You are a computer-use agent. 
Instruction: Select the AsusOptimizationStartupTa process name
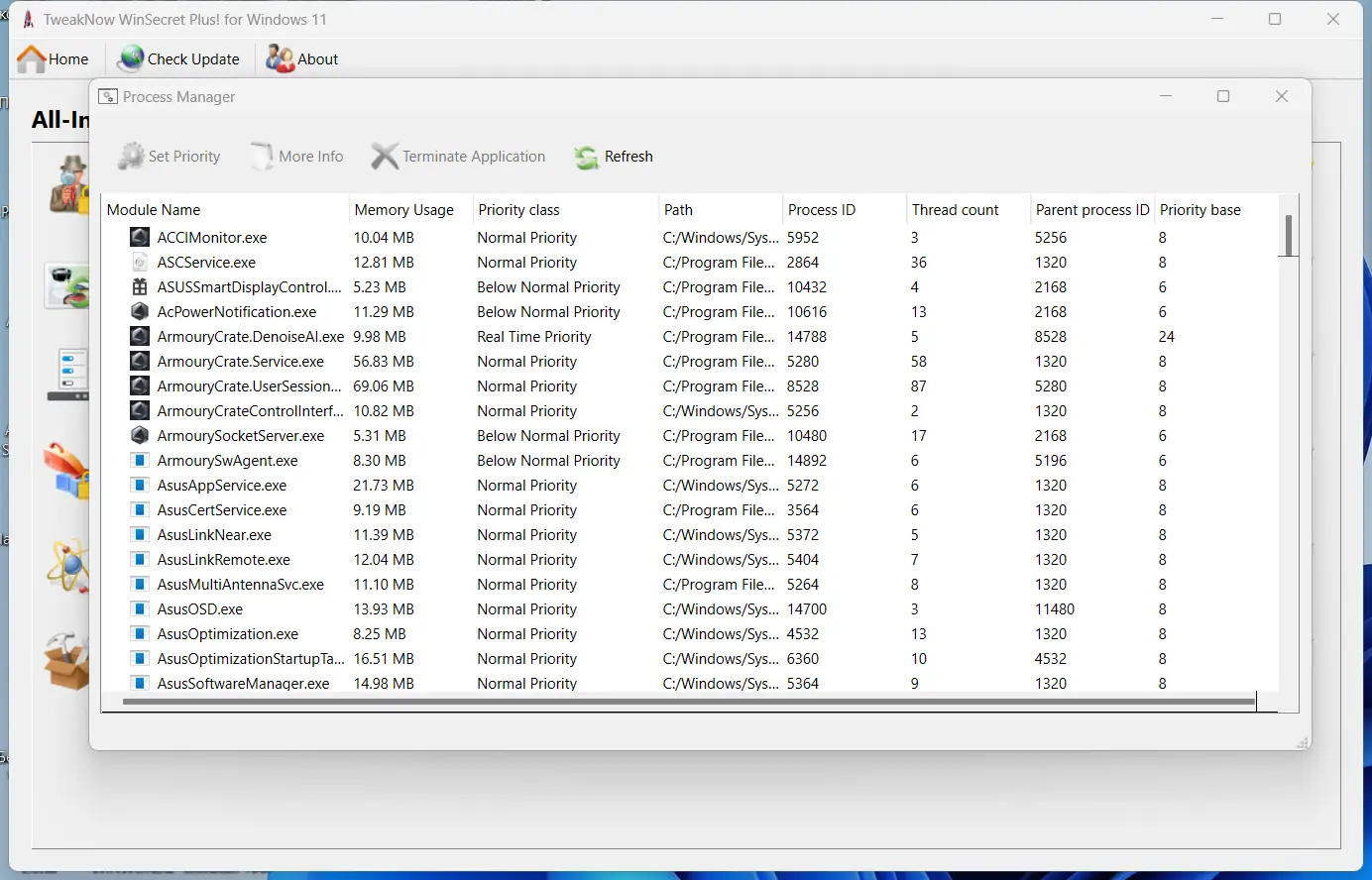251,658
